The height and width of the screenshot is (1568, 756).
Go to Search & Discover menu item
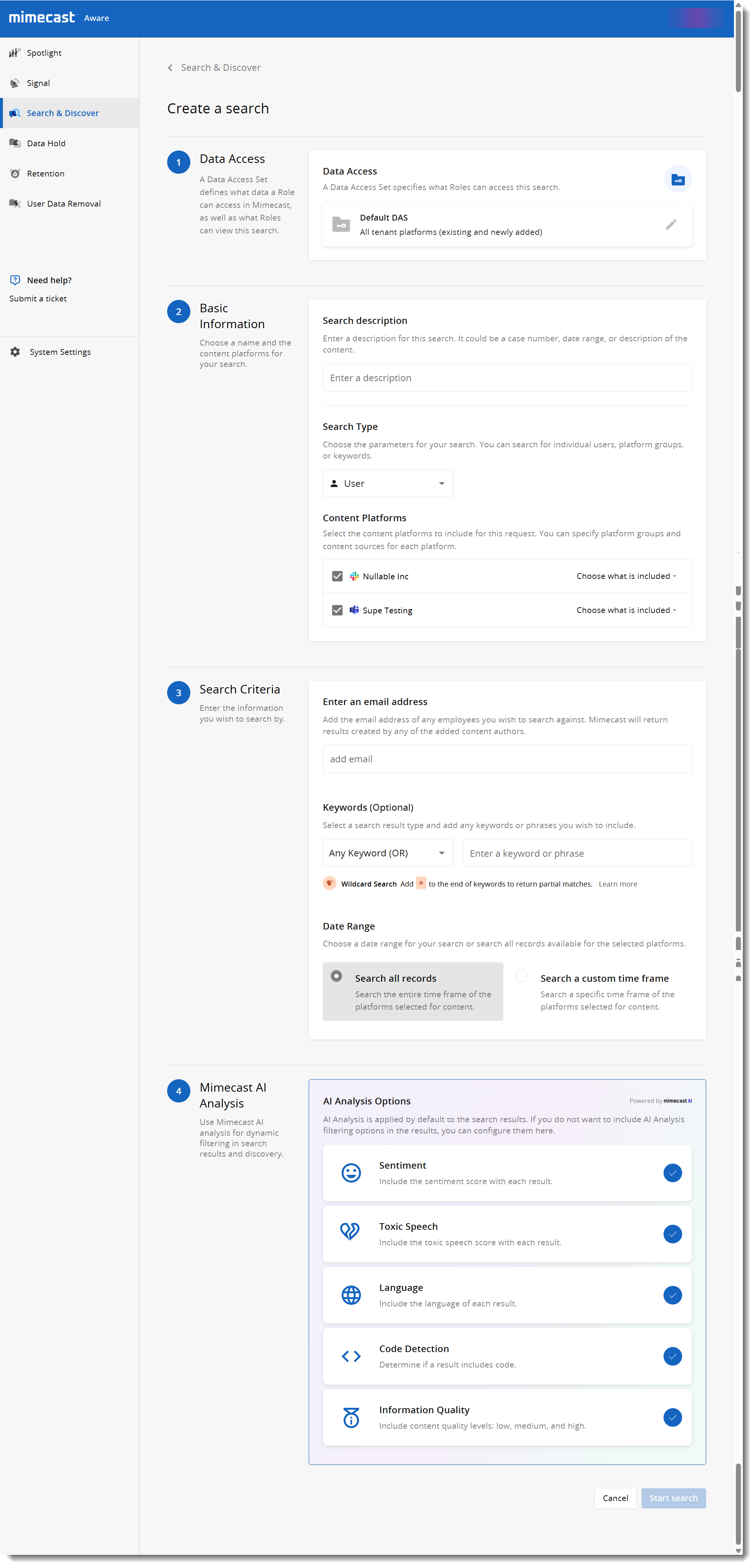[x=63, y=113]
